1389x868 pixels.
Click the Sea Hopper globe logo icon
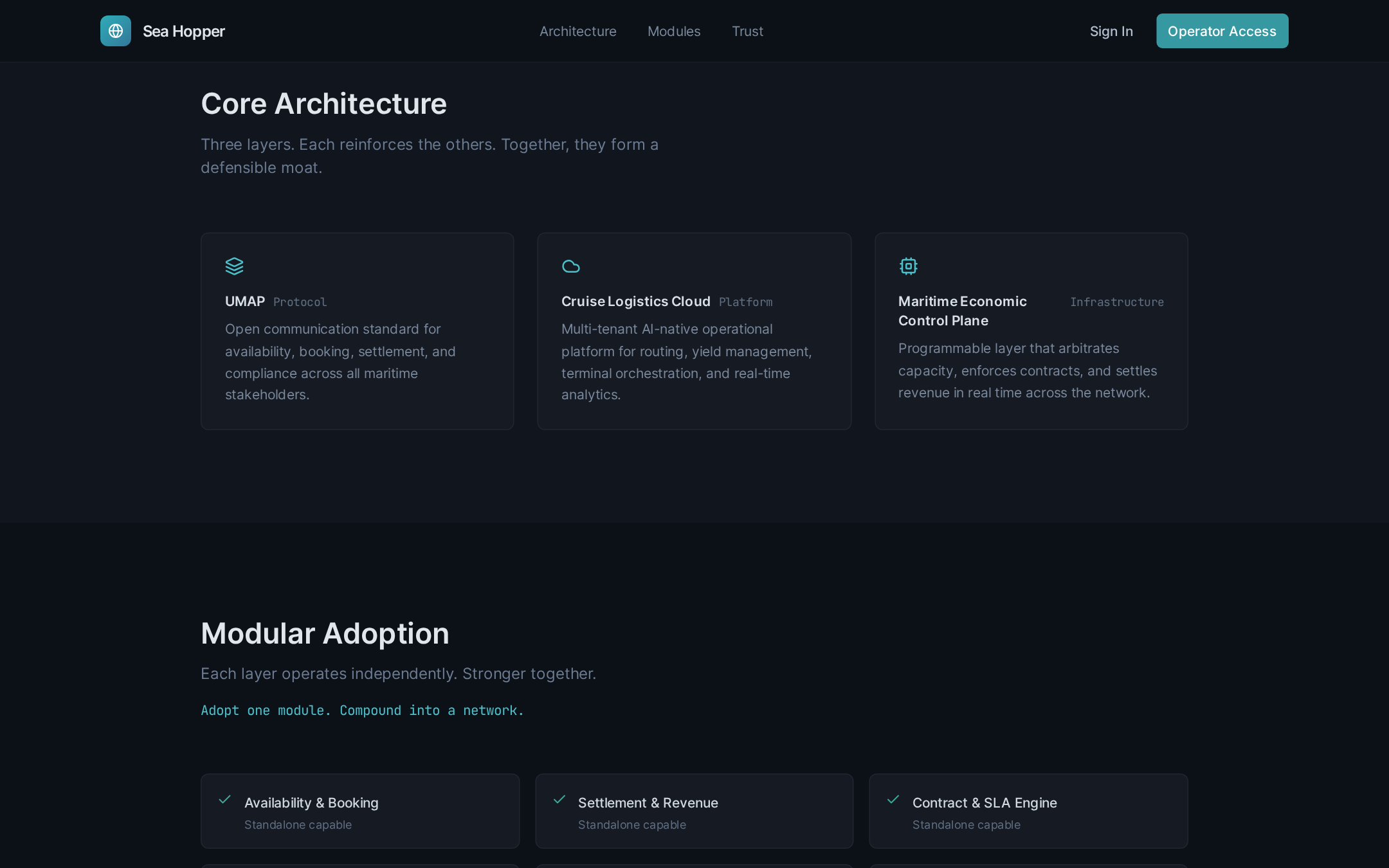[x=116, y=31]
